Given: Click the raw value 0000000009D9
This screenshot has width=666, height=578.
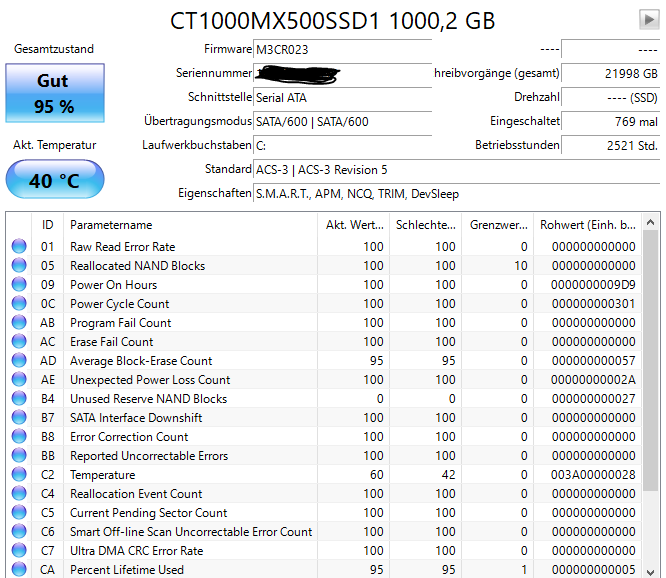Looking at the screenshot, I should coord(593,285).
